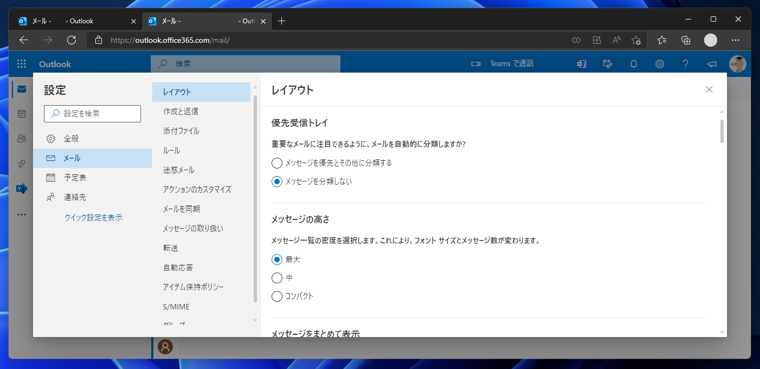Close the settings dialog with X
This screenshot has width=760, height=369.
pyautogui.click(x=709, y=90)
